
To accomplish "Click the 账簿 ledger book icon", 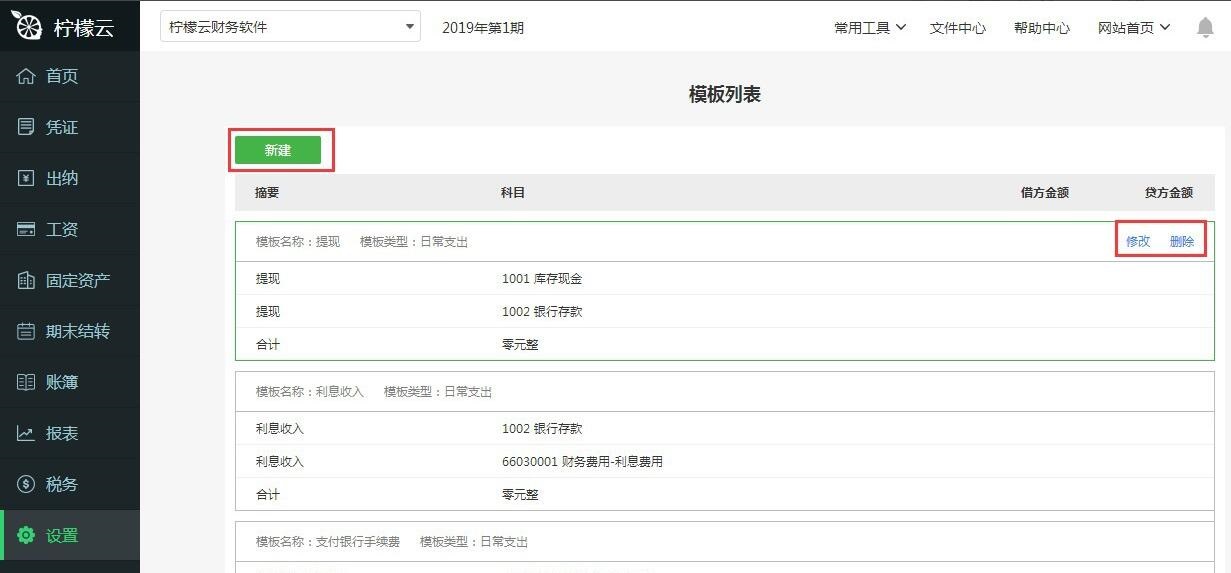I will tap(26, 382).
